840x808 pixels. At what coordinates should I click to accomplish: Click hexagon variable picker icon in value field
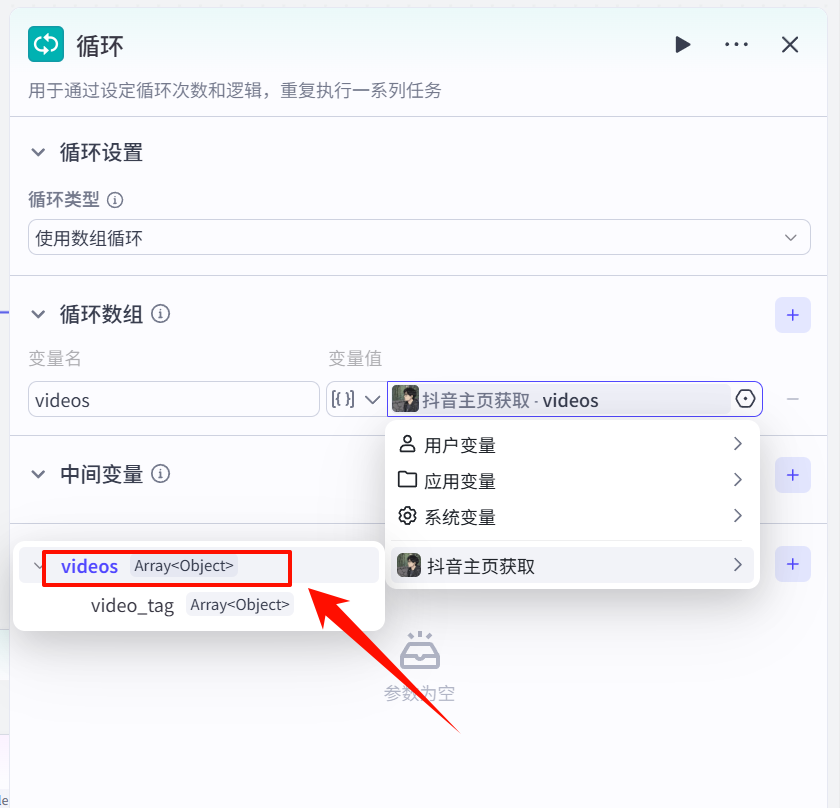point(745,400)
